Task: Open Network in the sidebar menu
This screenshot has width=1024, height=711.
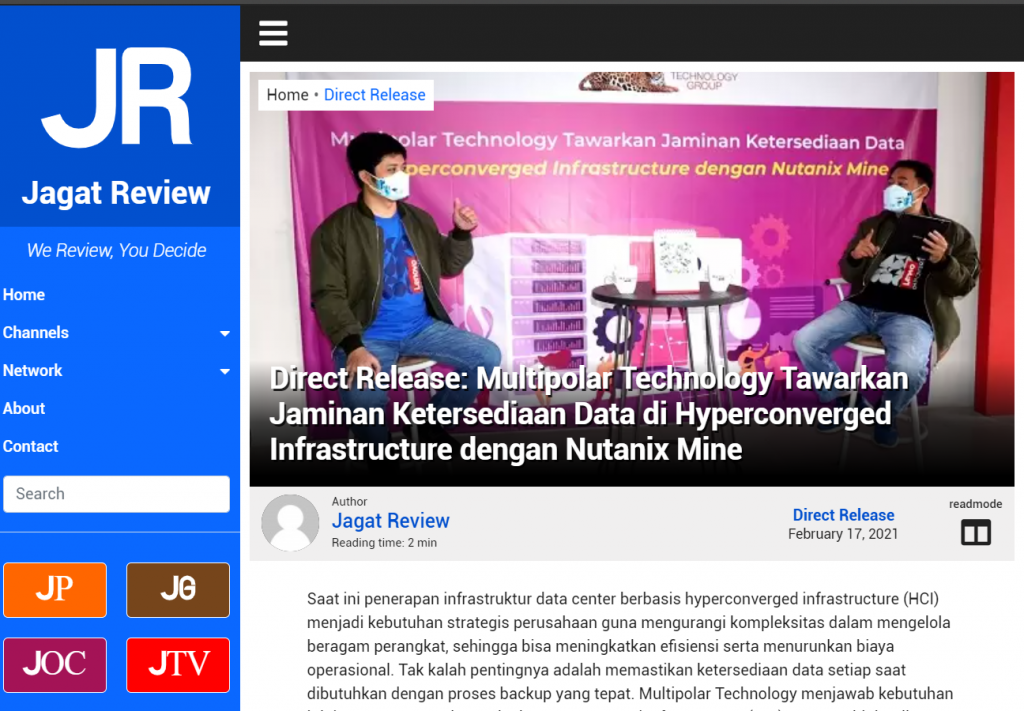Action: pyautogui.click(x=32, y=370)
